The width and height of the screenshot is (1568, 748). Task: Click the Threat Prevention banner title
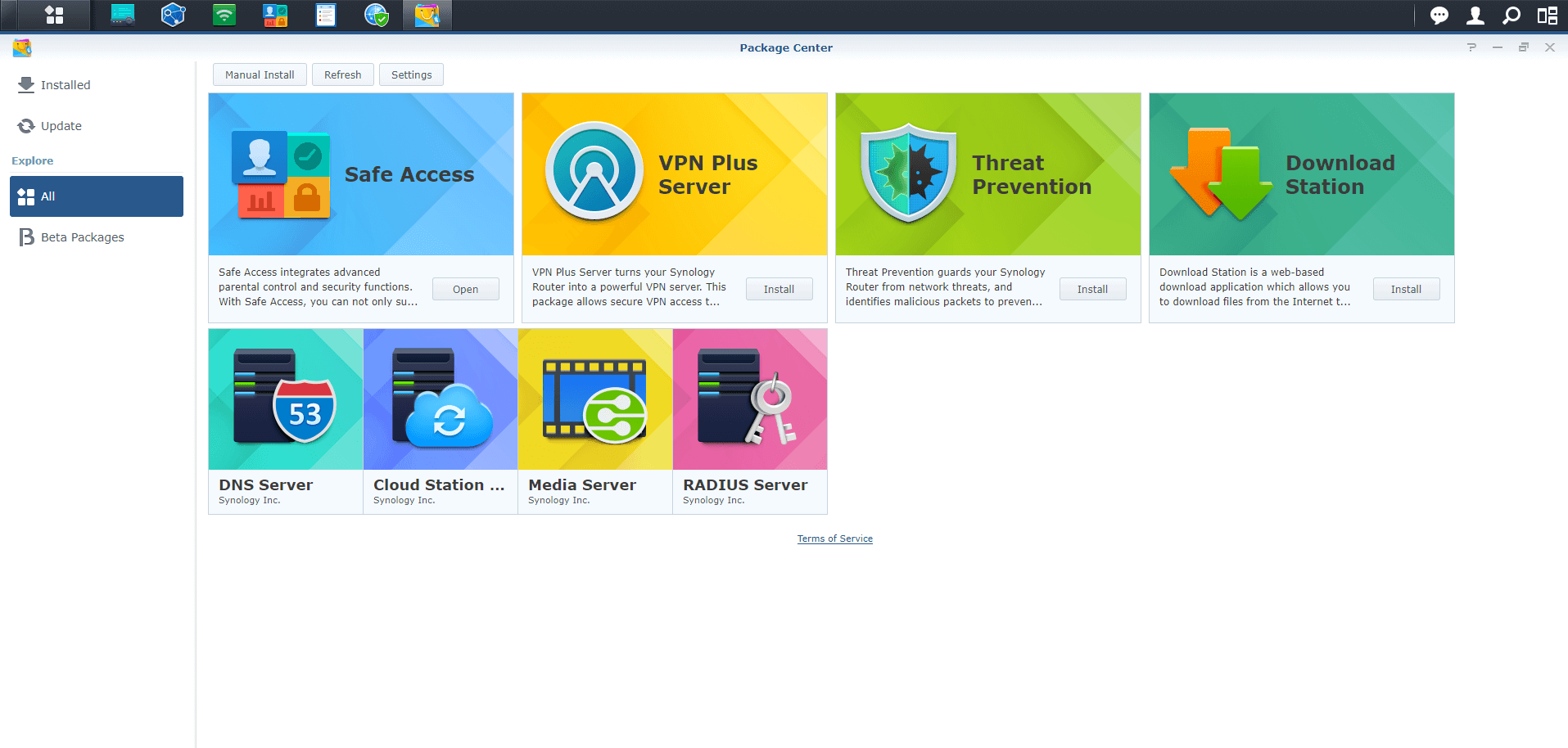point(1032,174)
